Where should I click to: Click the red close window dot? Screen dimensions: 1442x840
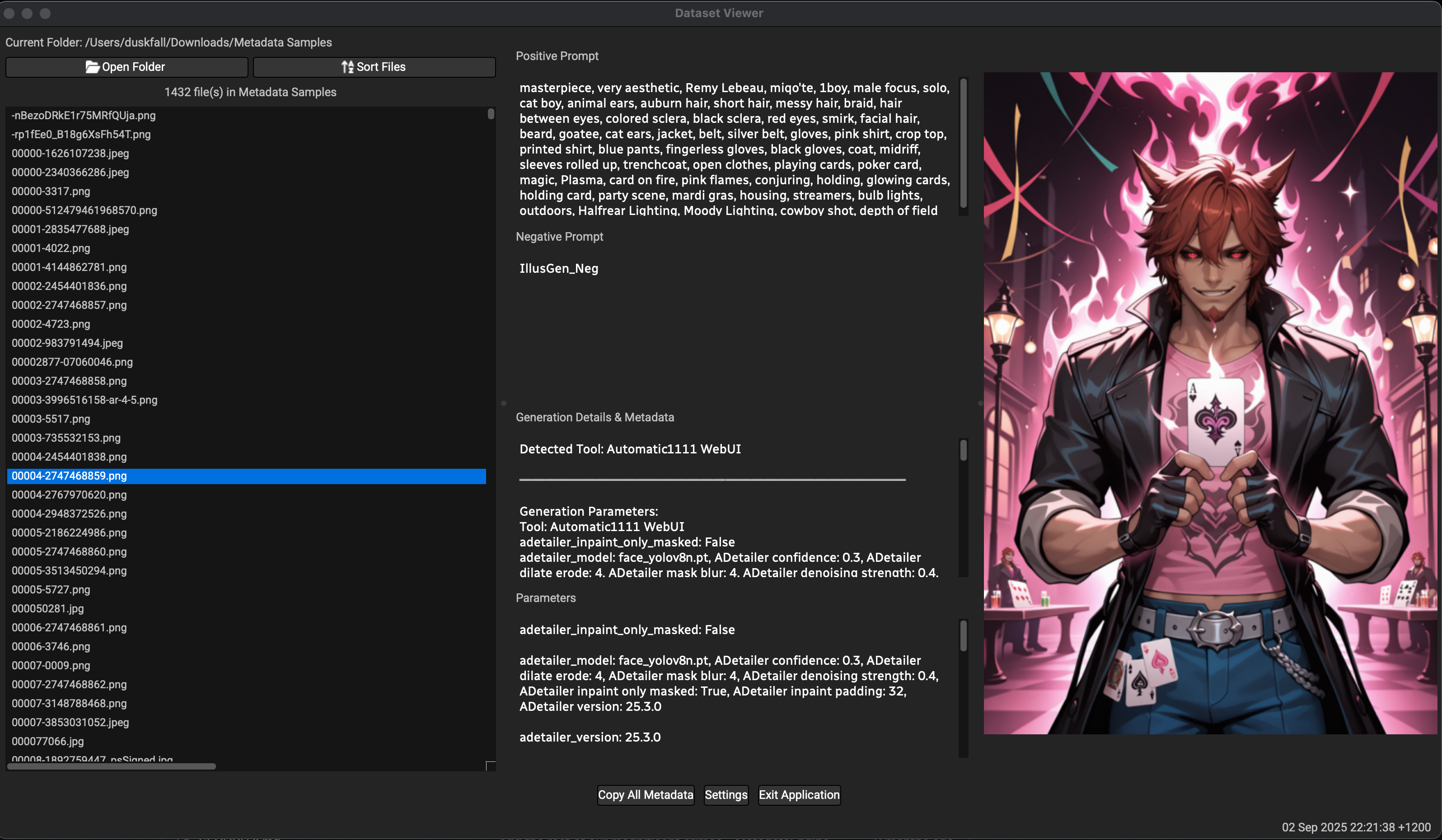point(9,13)
